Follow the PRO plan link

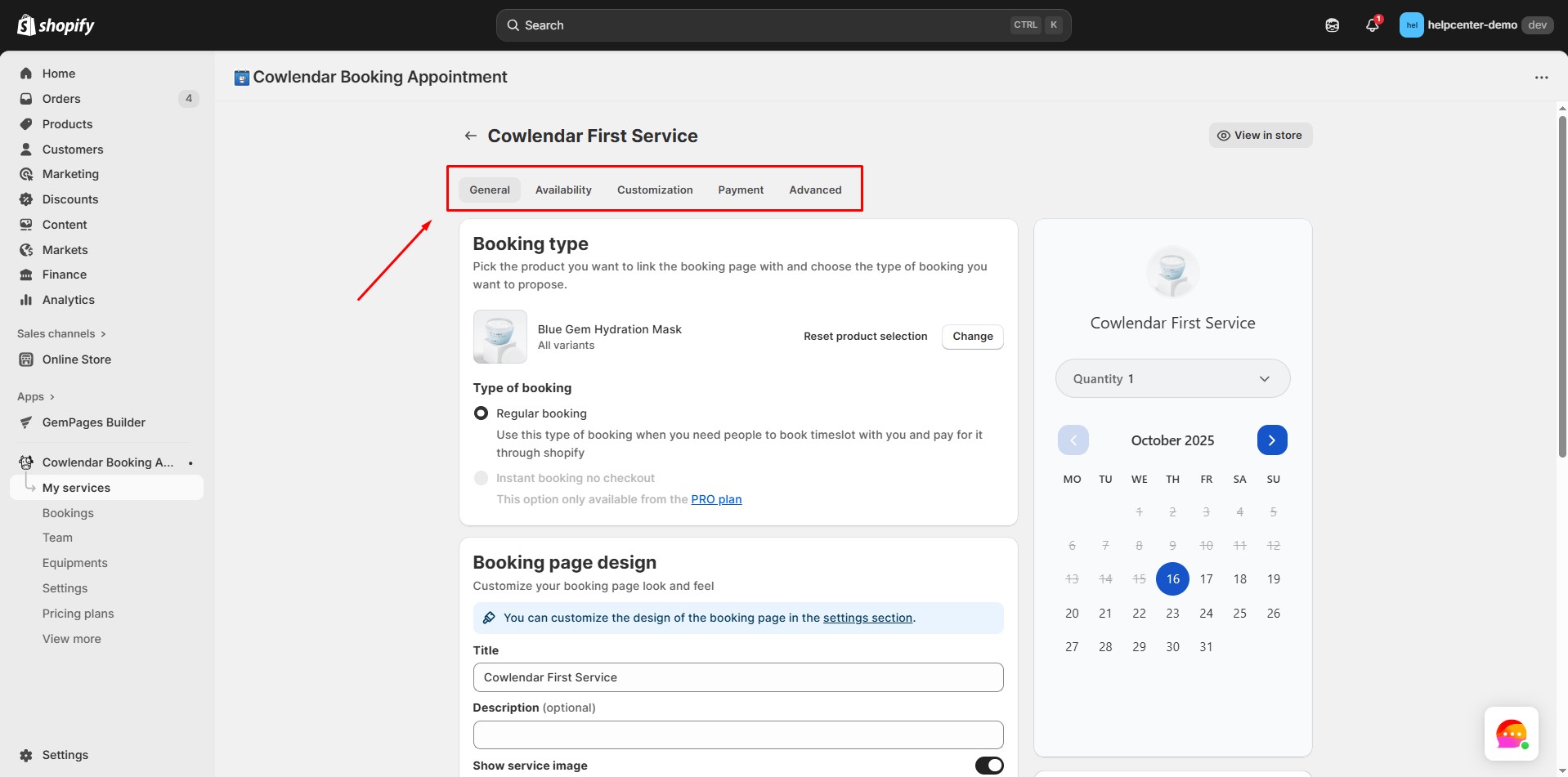(x=716, y=499)
